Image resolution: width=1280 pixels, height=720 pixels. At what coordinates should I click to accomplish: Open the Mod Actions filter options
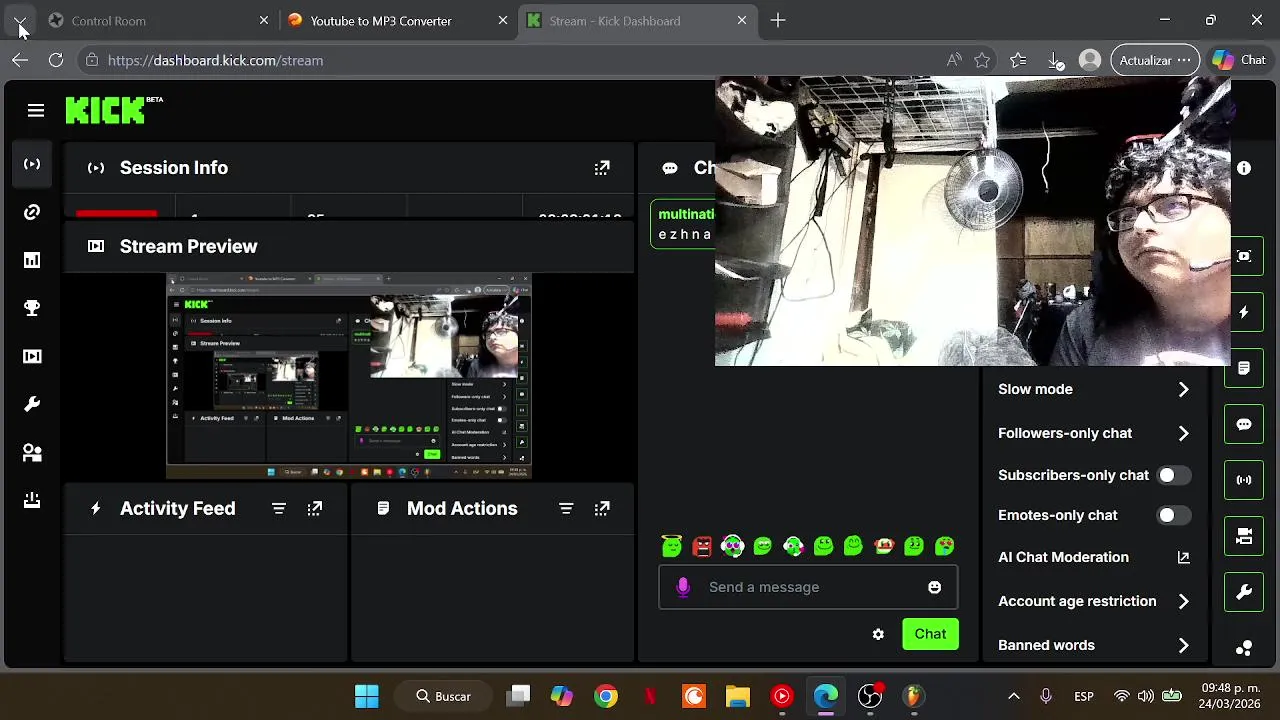[x=566, y=509]
